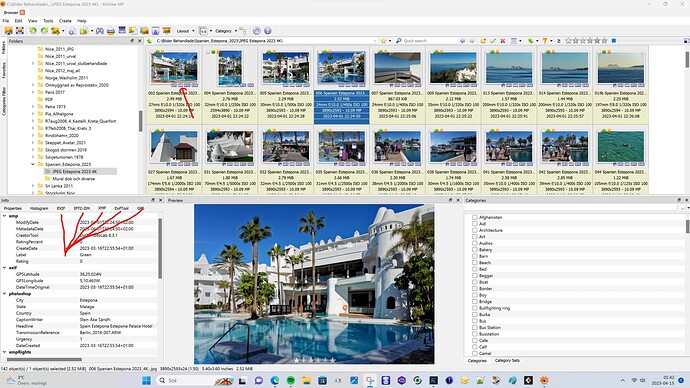Click the red X delete icon
The height and width of the screenshot is (388, 690).
pyautogui.click(x=503, y=40)
